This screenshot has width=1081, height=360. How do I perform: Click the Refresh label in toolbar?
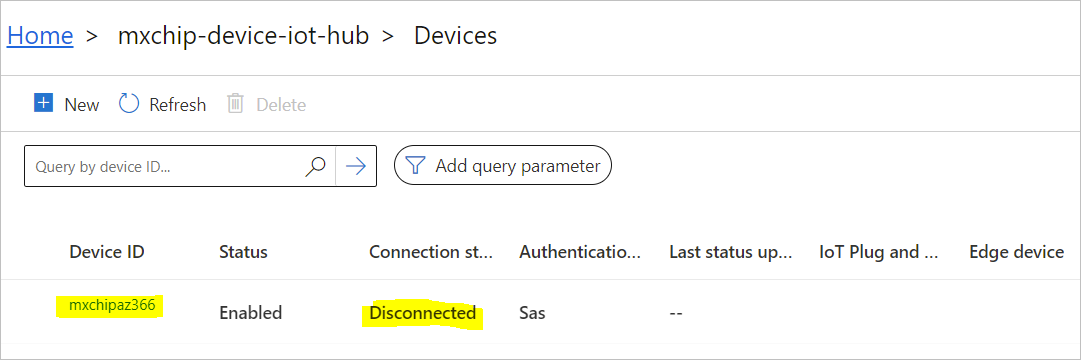(178, 105)
